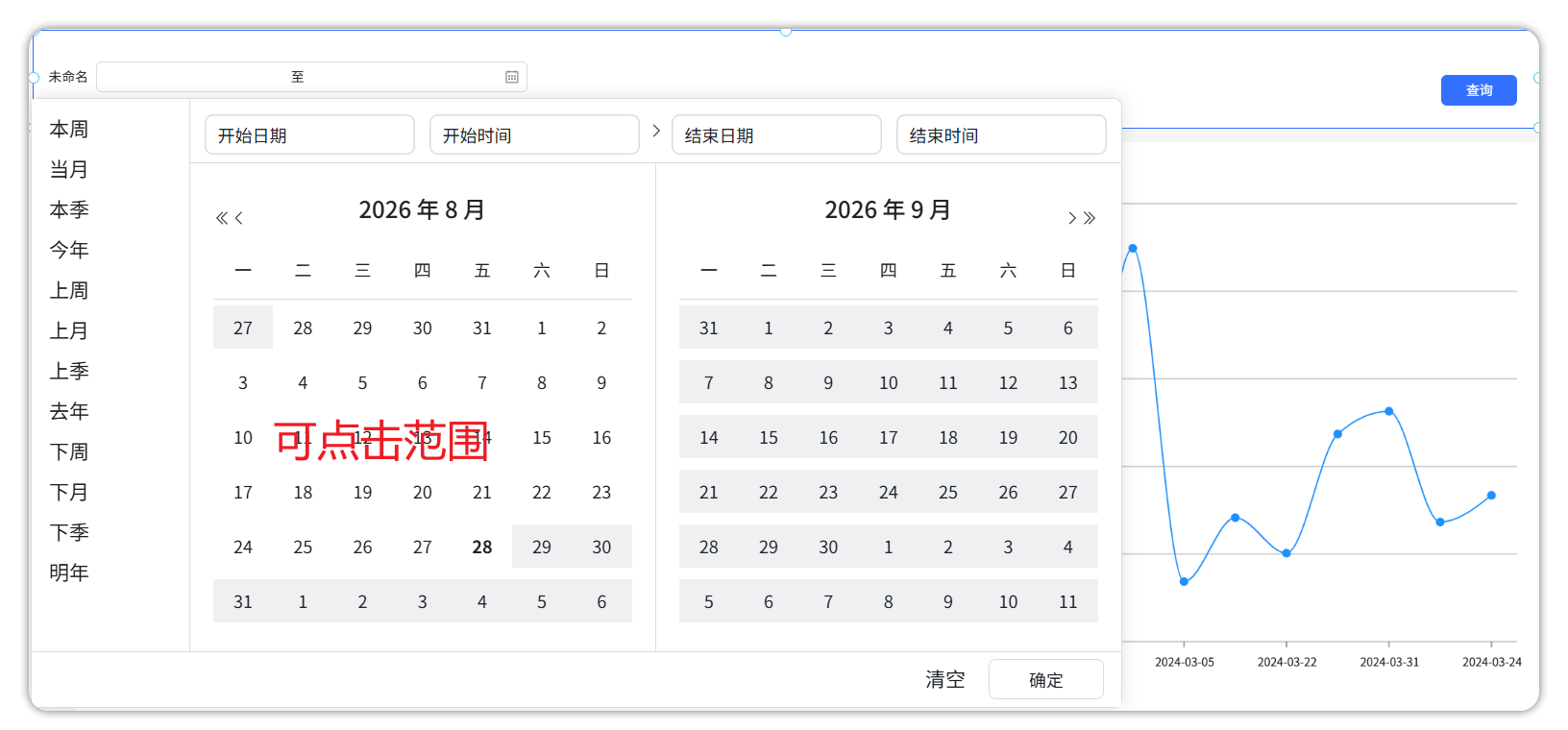This screenshot has width=1568, height=730.
Task: Select day 22 in the August 2026 panel
Action: click(x=542, y=492)
